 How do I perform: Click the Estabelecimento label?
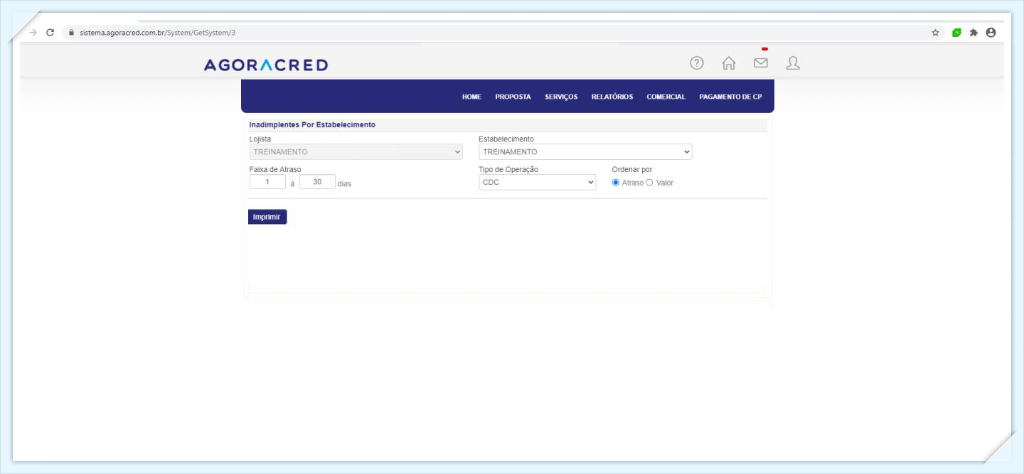pyautogui.click(x=506, y=139)
